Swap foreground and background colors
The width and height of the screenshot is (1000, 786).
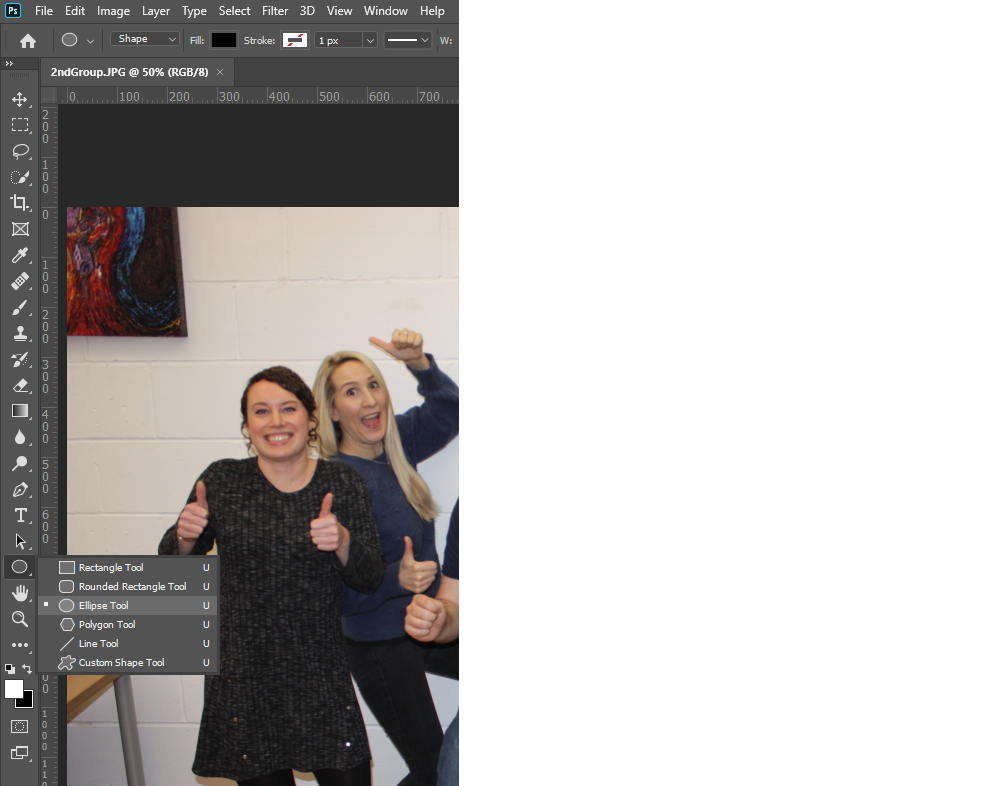click(x=27, y=669)
